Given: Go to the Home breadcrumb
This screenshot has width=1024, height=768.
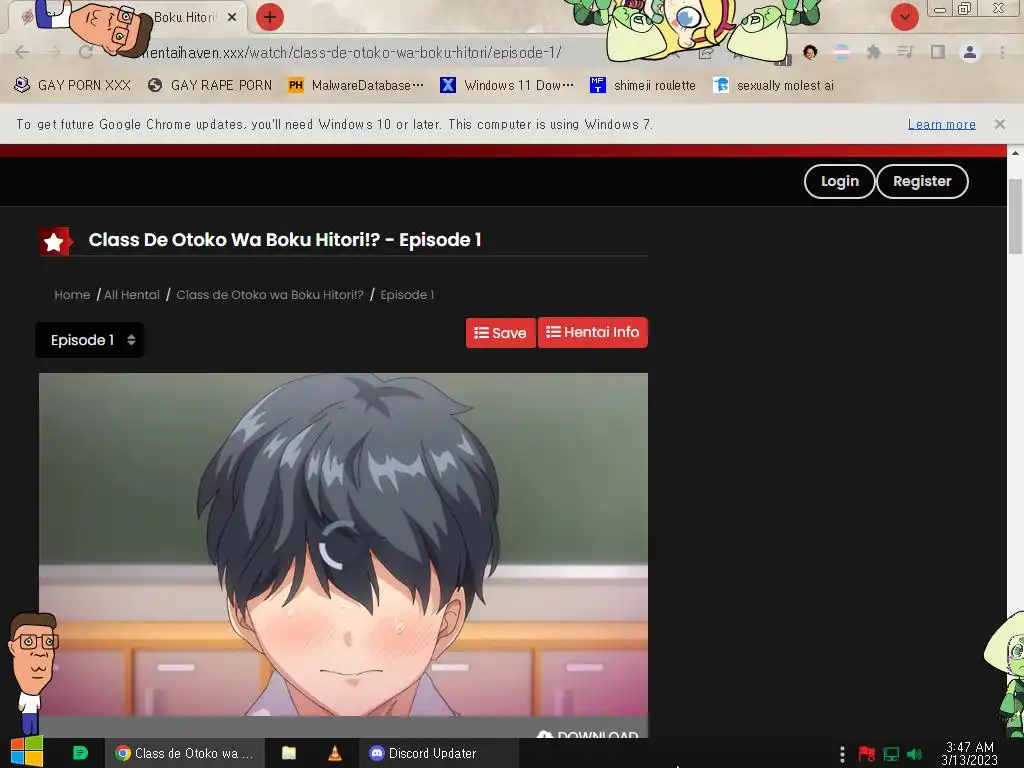Looking at the screenshot, I should pyautogui.click(x=72, y=295).
